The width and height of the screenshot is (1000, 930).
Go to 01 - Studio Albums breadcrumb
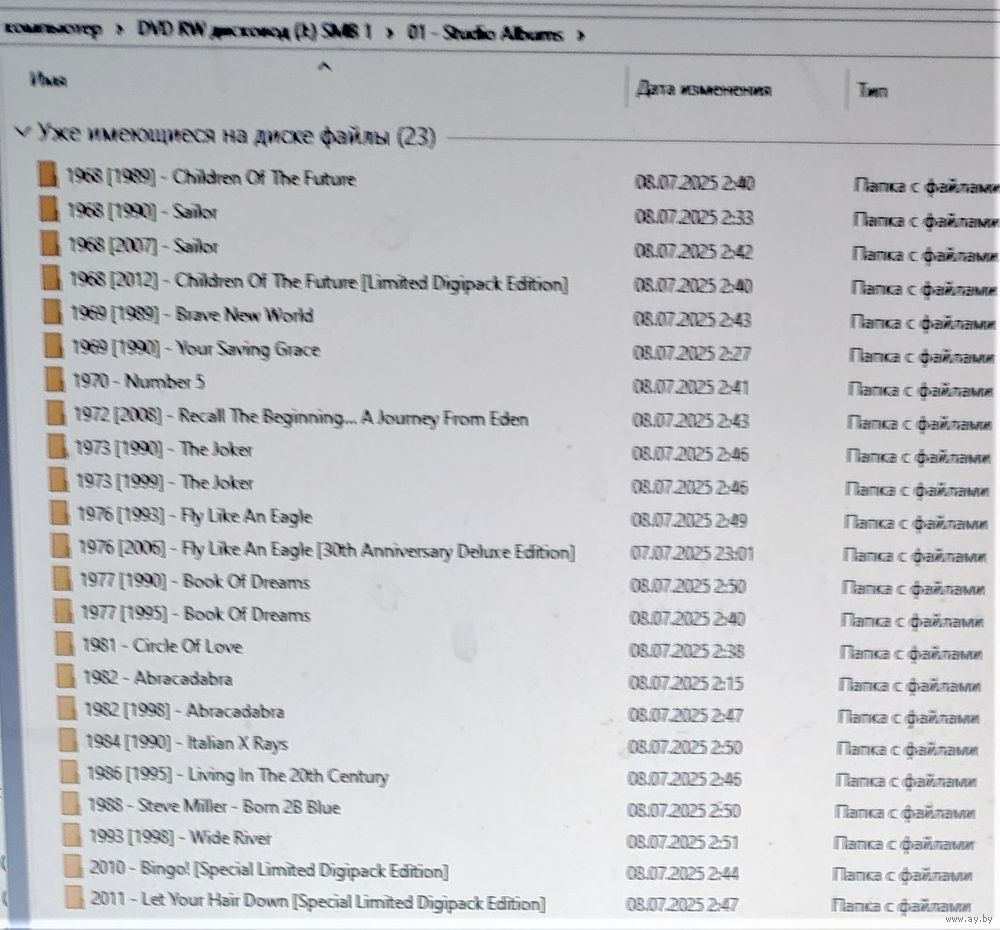485,33
